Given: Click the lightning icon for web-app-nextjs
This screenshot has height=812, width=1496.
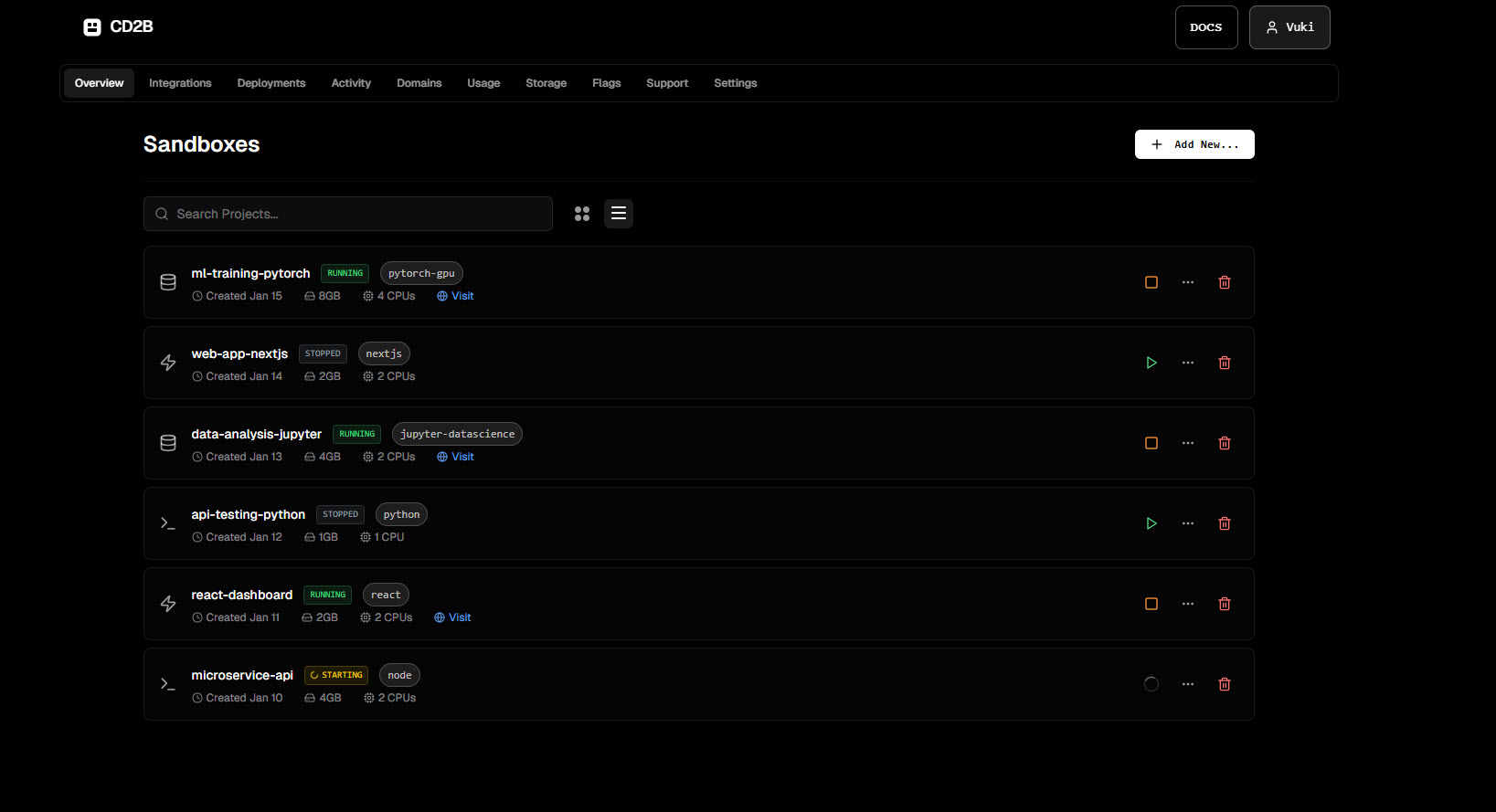Looking at the screenshot, I should 168,363.
